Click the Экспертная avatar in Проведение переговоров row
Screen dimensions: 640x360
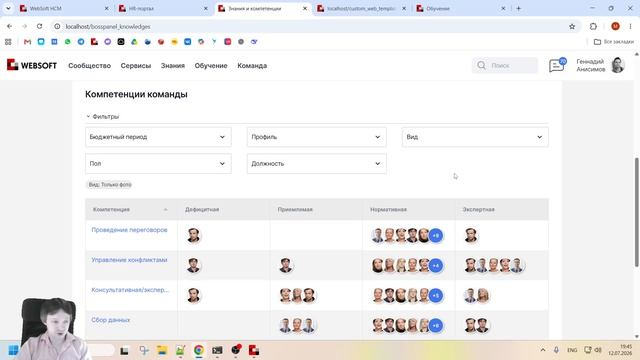[471, 236]
